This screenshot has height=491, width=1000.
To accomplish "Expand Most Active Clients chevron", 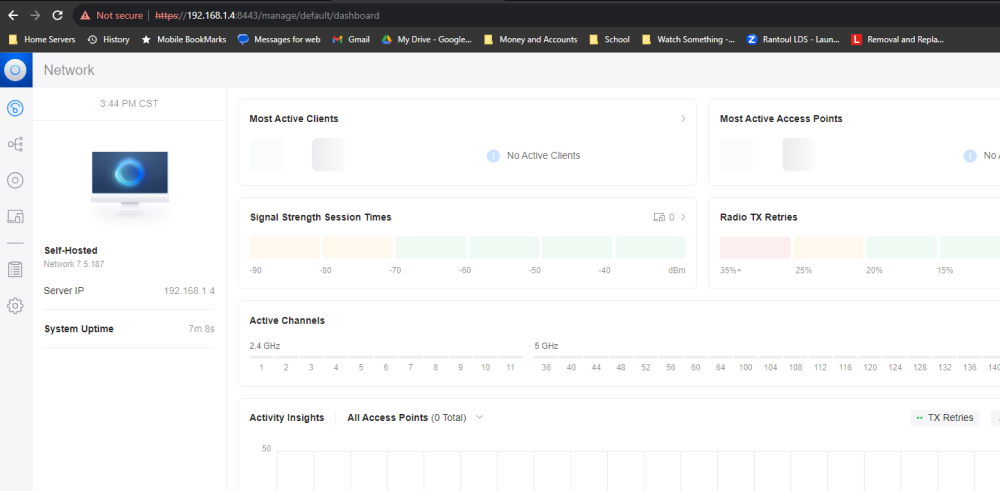I will pyautogui.click(x=683, y=119).
